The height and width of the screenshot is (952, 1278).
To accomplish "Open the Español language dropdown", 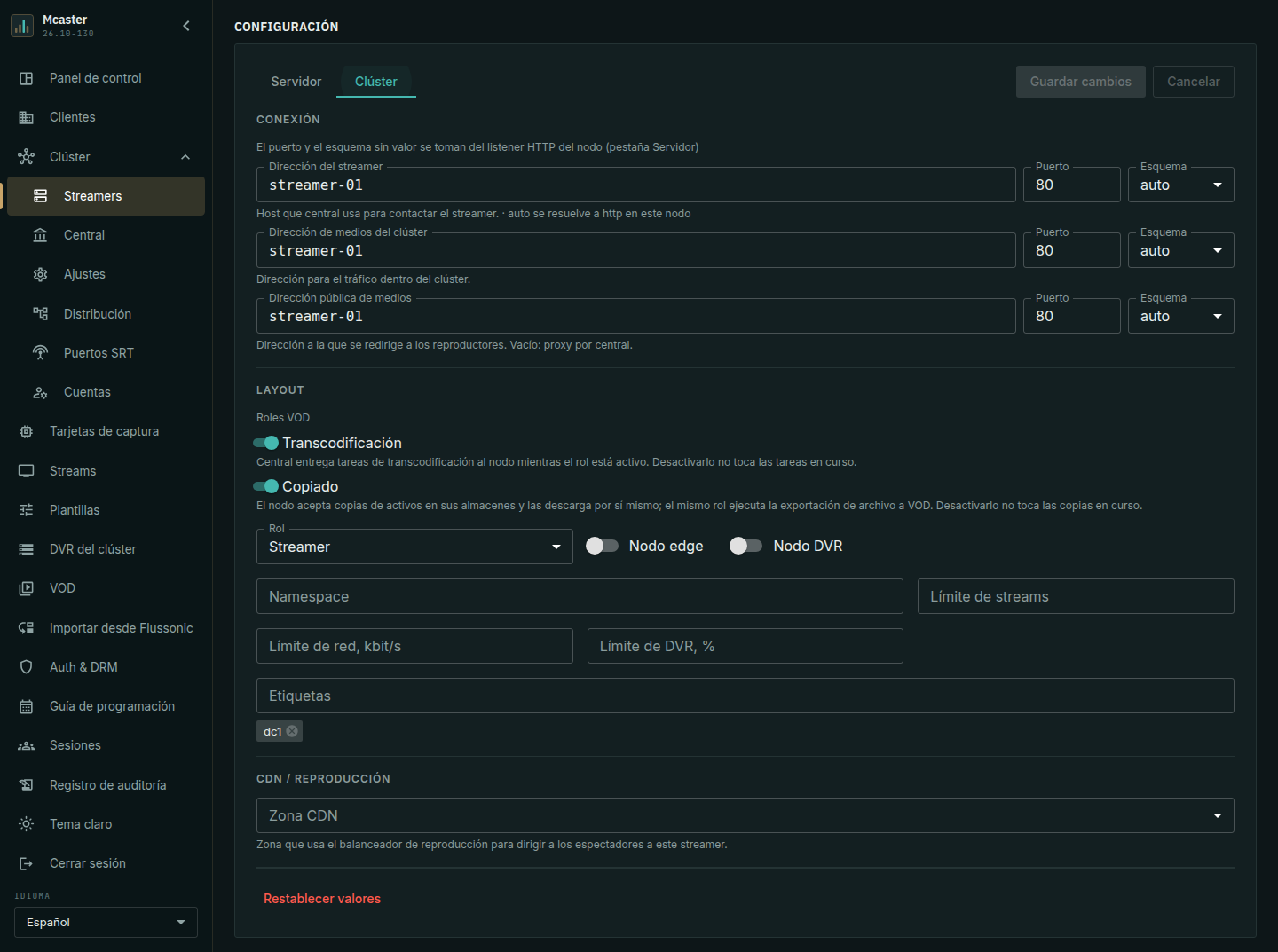I will click(x=106, y=923).
